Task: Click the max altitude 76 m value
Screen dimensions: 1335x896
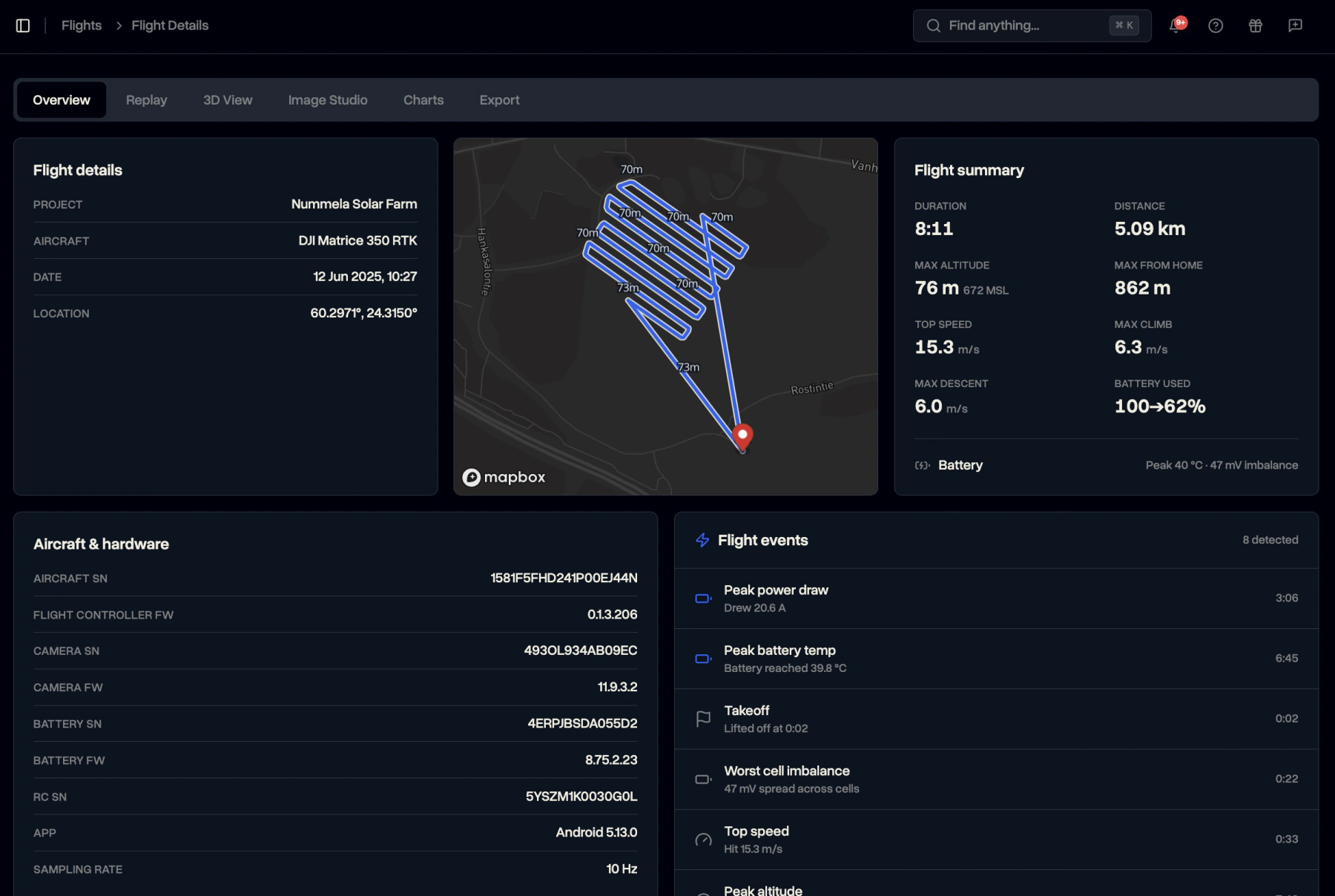Action: 937,288
